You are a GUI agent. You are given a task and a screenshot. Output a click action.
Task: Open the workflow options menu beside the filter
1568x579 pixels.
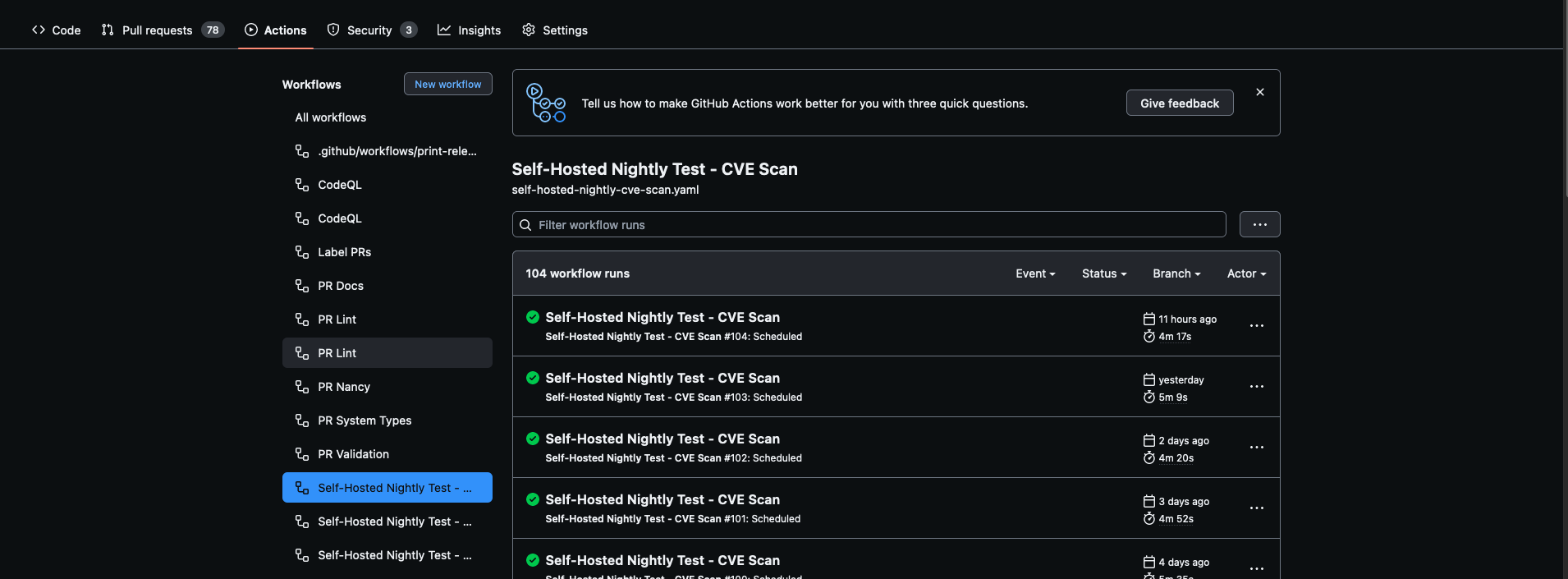[1259, 224]
